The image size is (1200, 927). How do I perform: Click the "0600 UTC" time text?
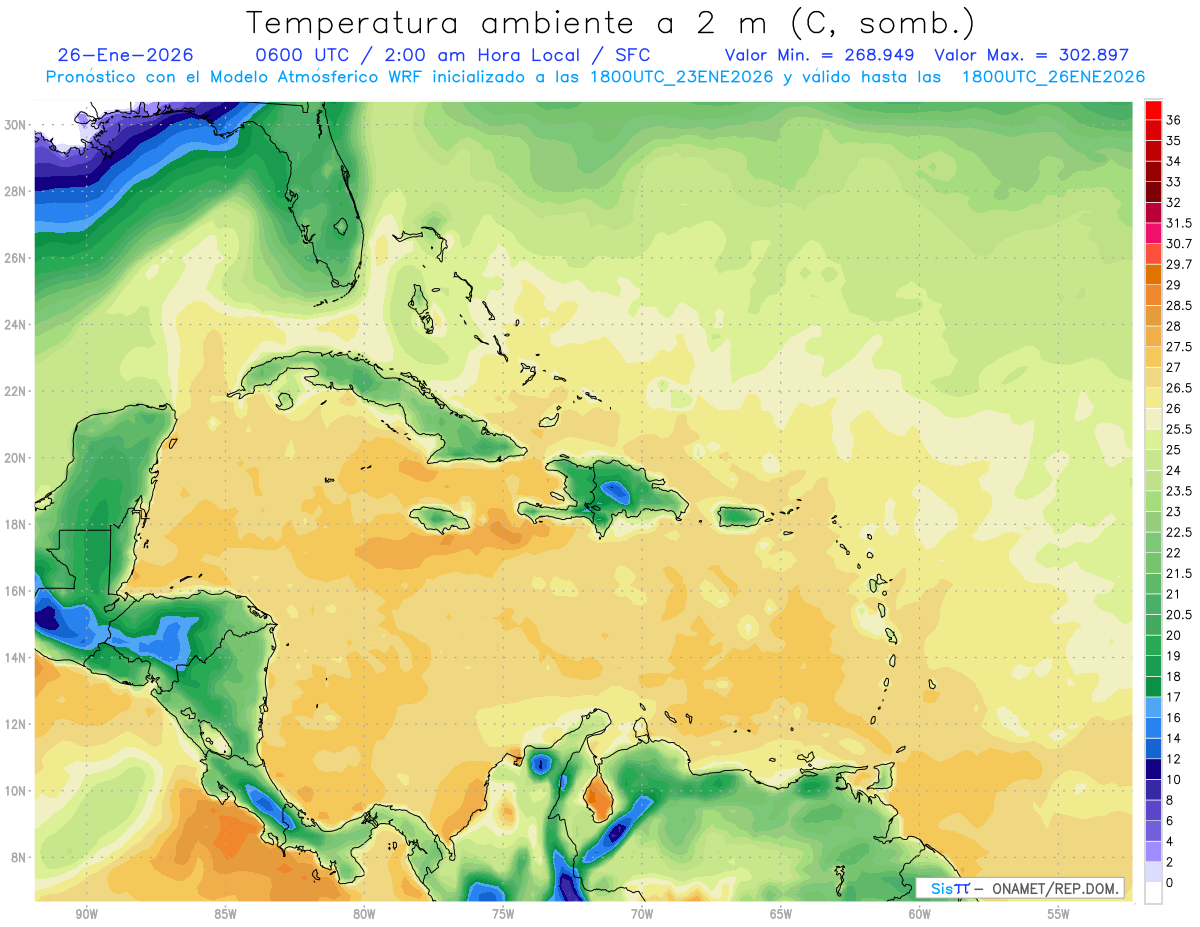tap(299, 55)
